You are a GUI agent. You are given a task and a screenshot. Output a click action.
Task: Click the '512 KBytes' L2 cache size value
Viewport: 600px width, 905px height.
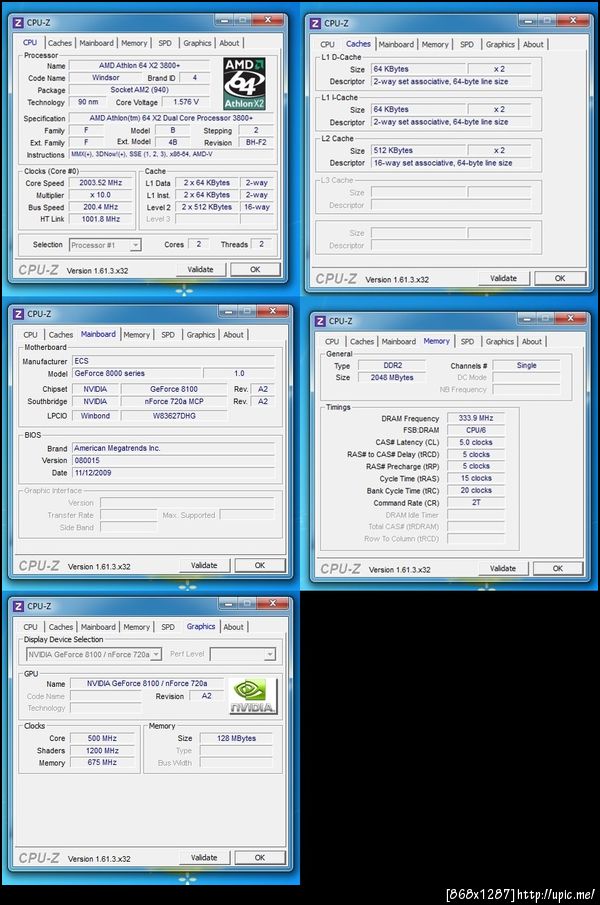point(417,150)
